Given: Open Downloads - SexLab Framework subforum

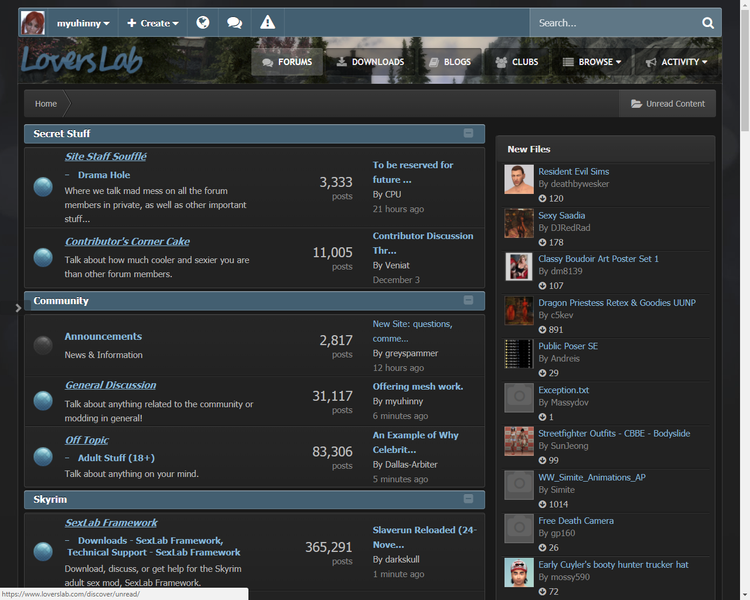Looking at the screenshot, I should [151, 541].
